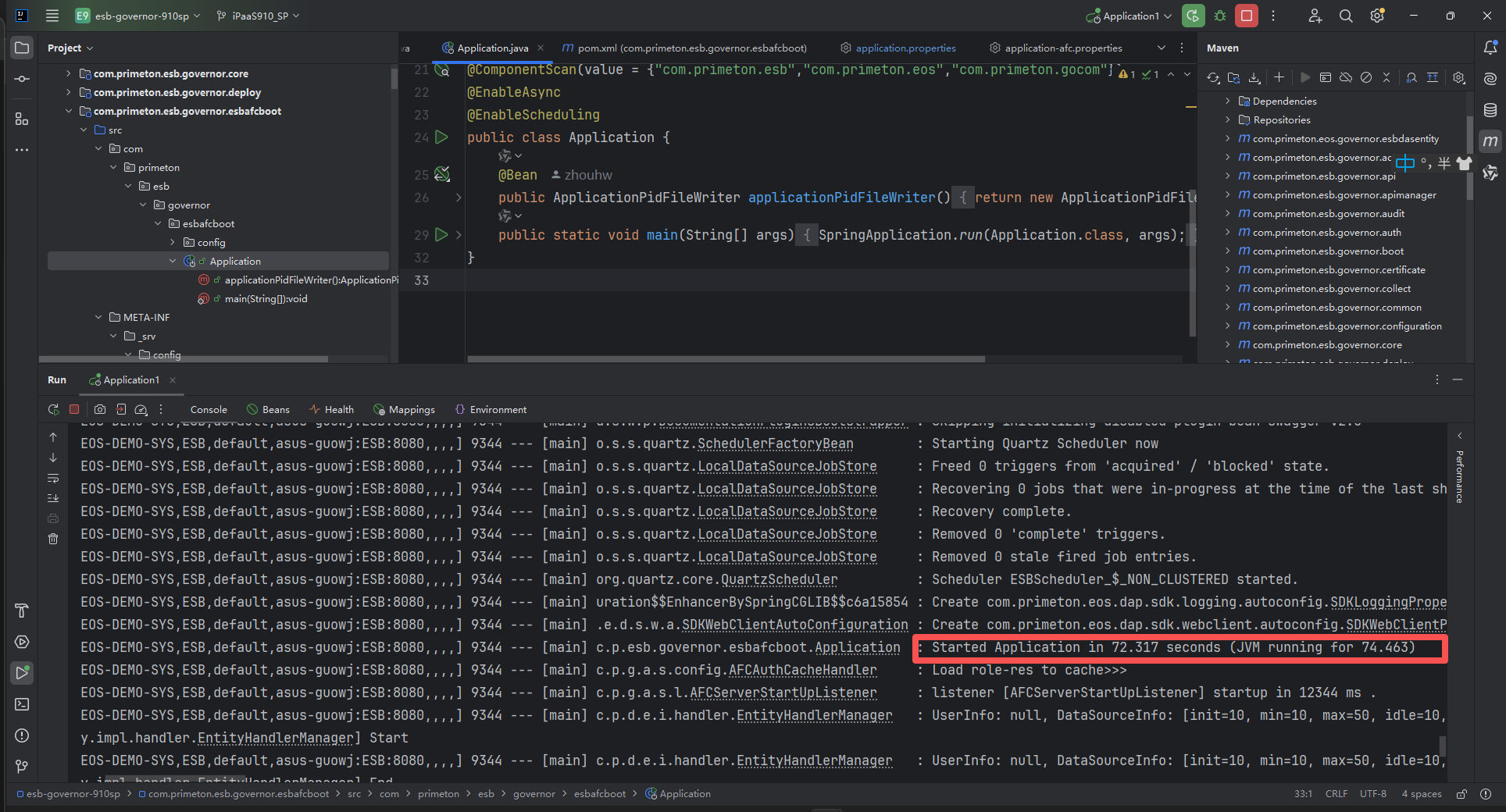The width and height of the screenshot is (1506, 812).
Task: Select esbafcboot in the bottom breadcrumb
Action: (599, 794)
